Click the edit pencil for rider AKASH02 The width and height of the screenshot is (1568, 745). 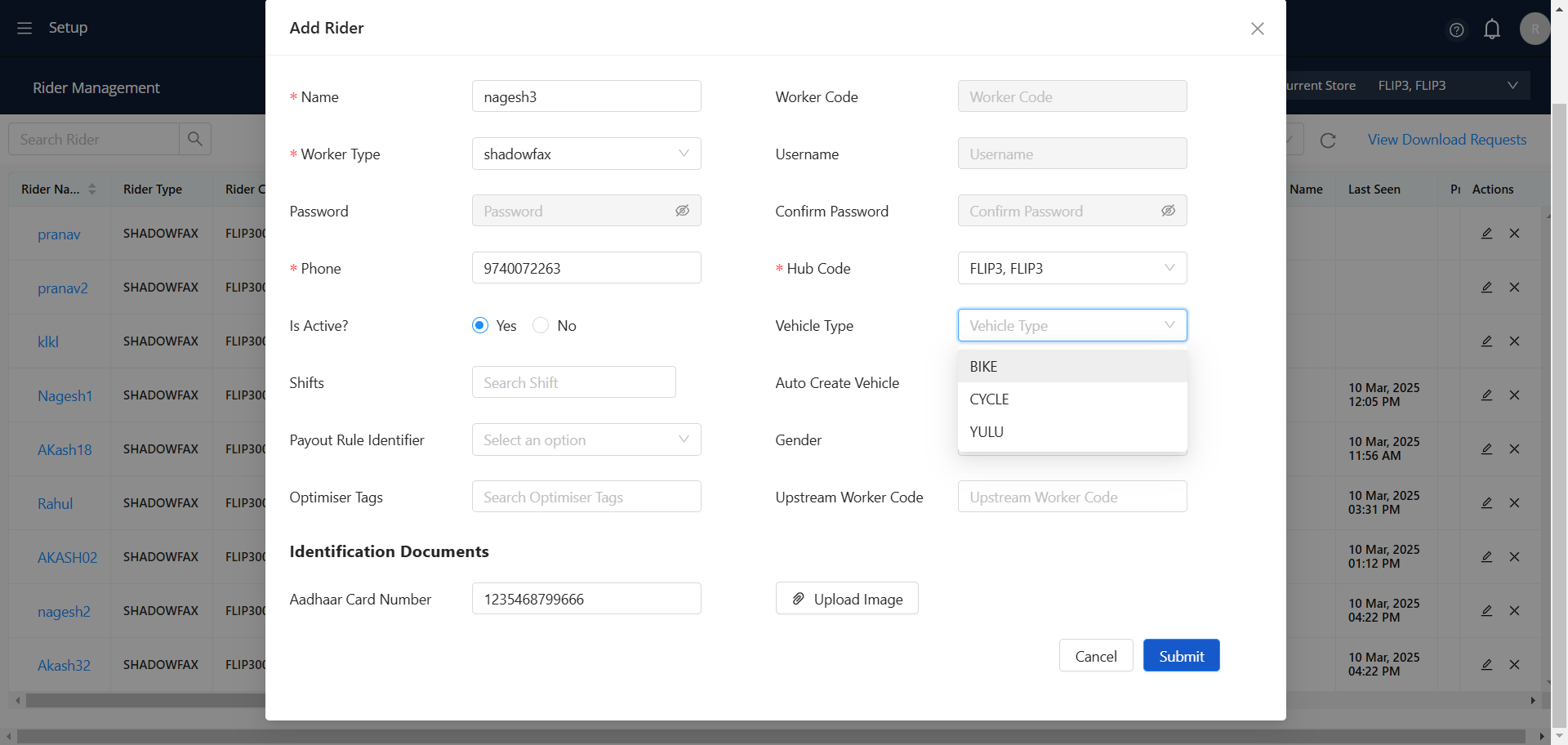click(x=1487, y=557)
